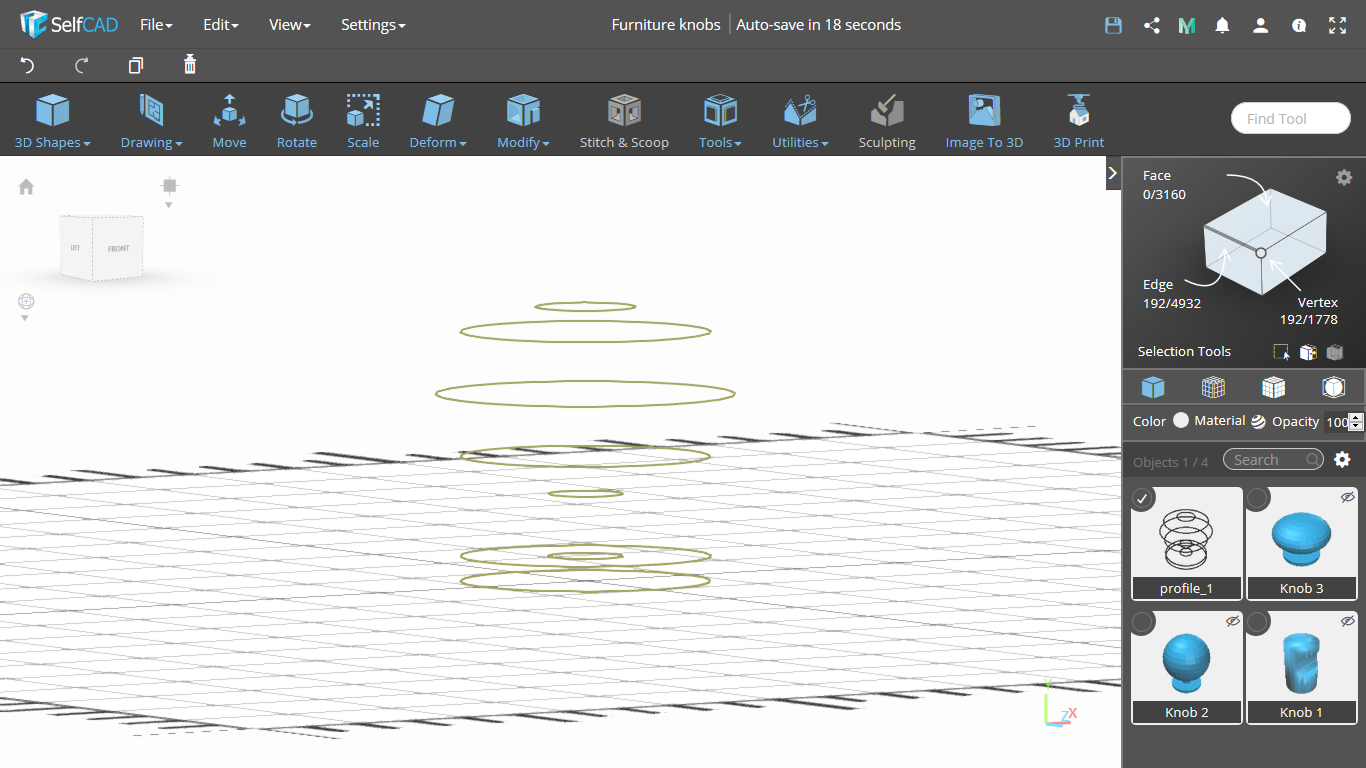Open the Utilities dropdown
The height and width of the screenshot is (768, 1366).
[x=800, y=121]
